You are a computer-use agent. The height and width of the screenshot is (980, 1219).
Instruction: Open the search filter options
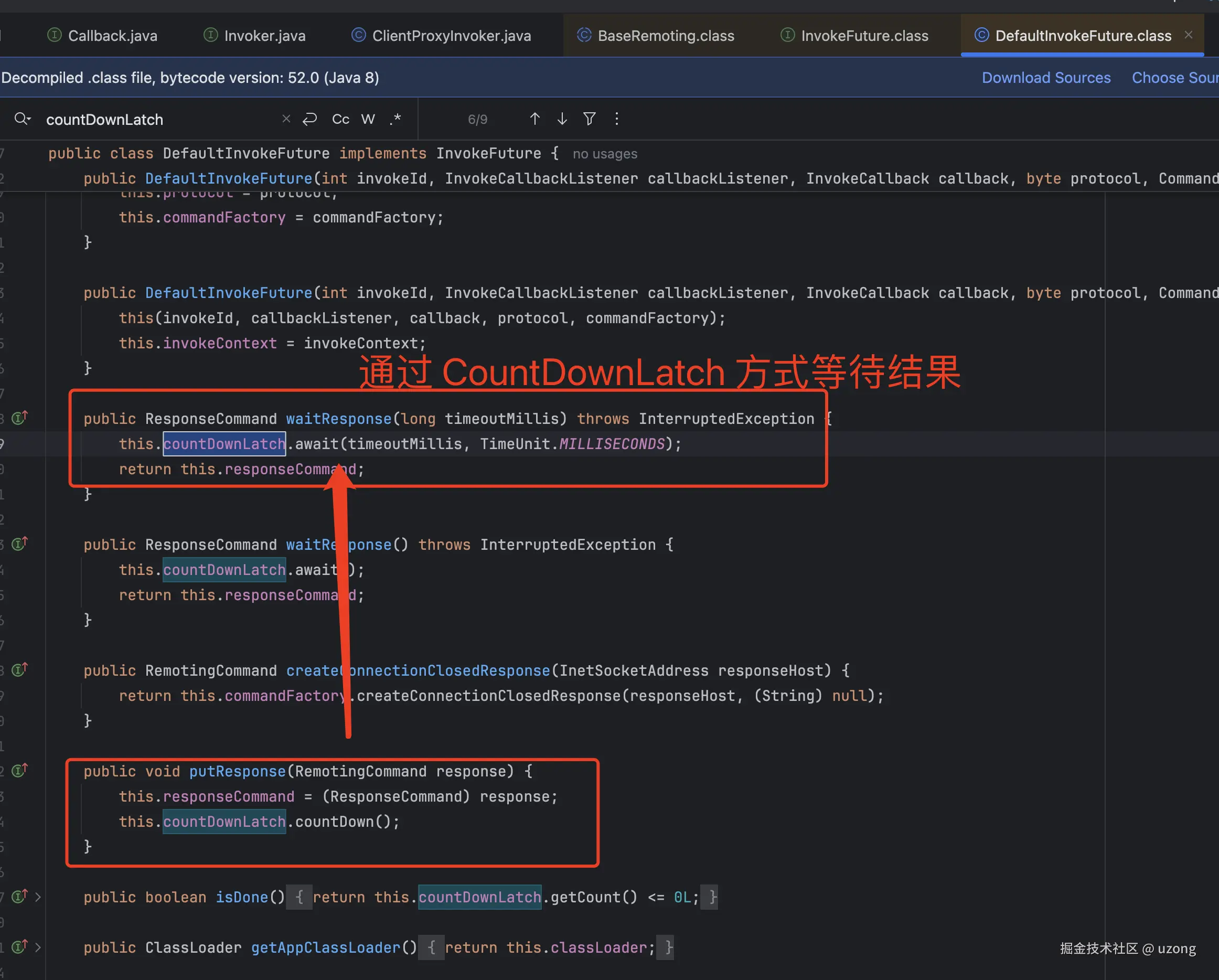click(x=589, y=119)
